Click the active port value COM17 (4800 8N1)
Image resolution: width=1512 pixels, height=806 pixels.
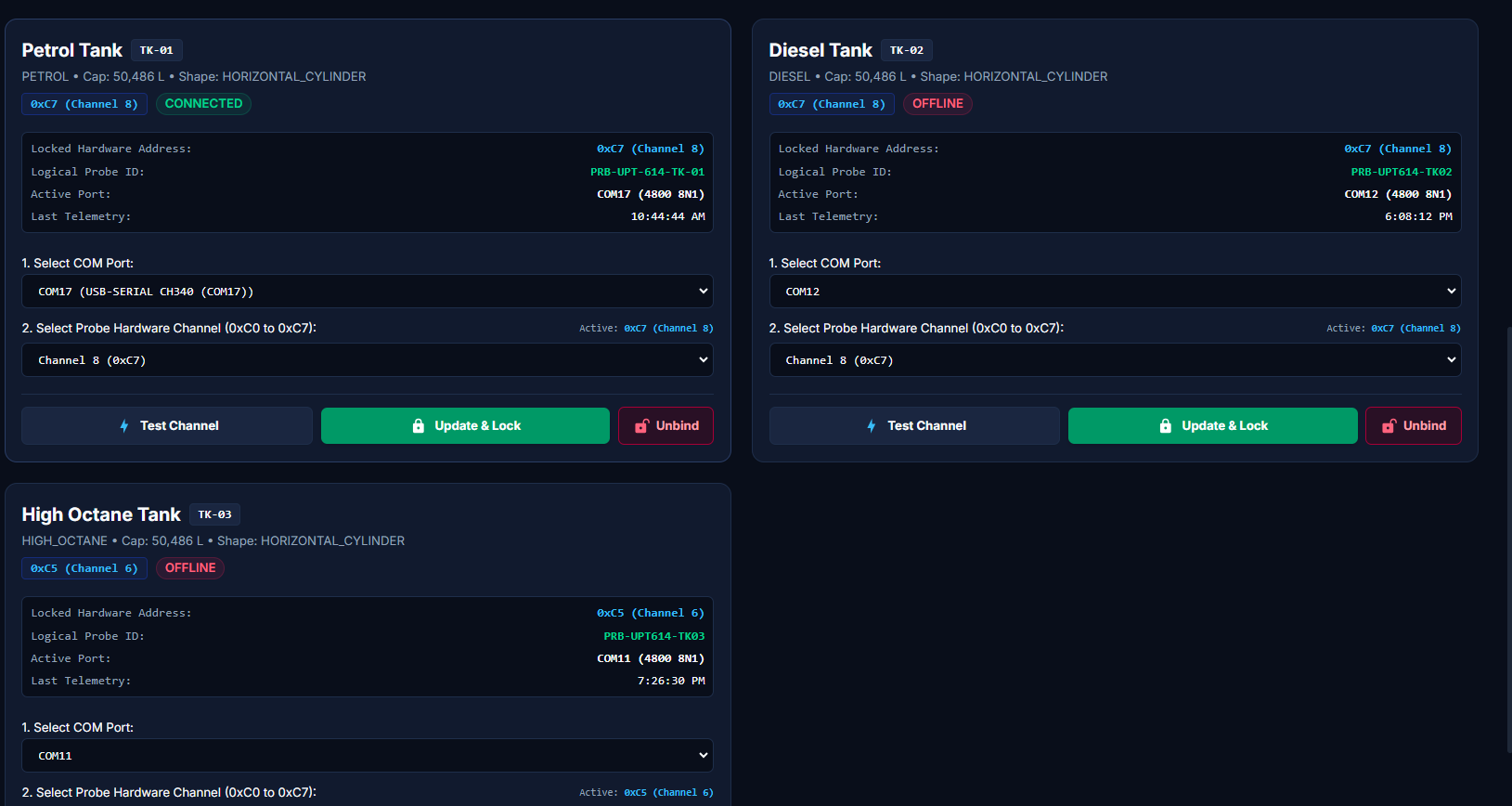(x=651, y=194)
